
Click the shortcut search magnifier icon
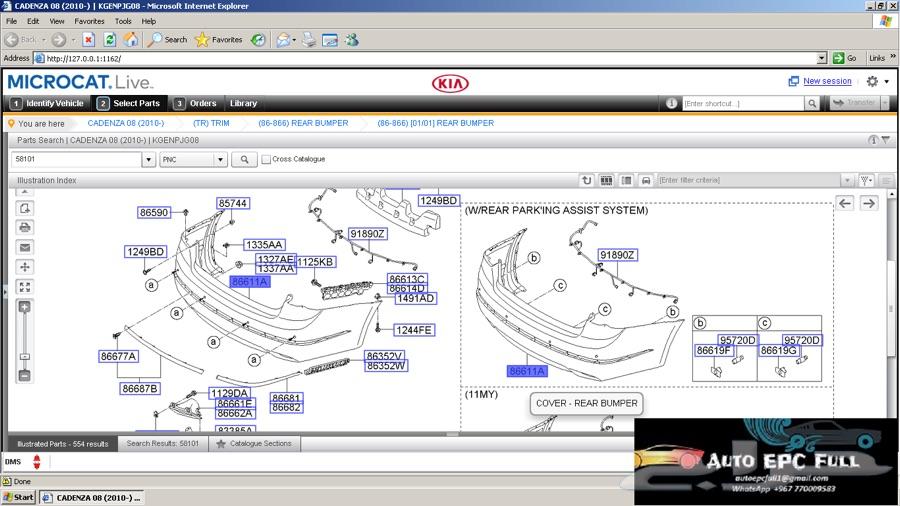coord(812,103)
